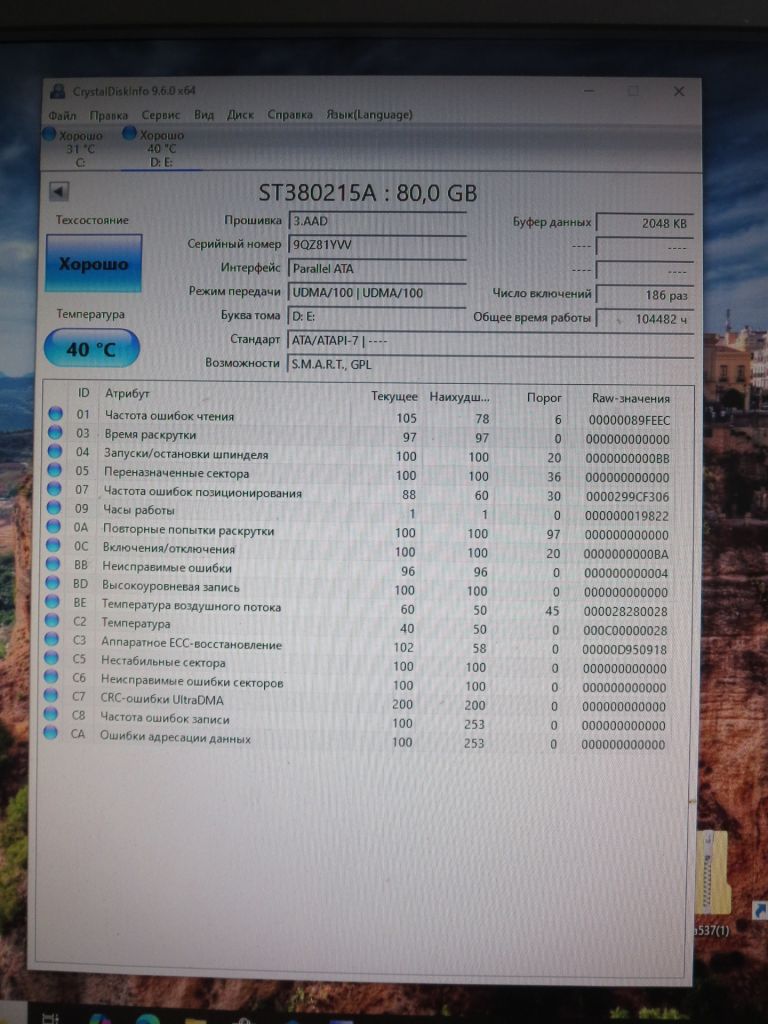Click the Буква тома field D: E:
The width and height of the screenshot is (768, 1024).
(377, 316)
